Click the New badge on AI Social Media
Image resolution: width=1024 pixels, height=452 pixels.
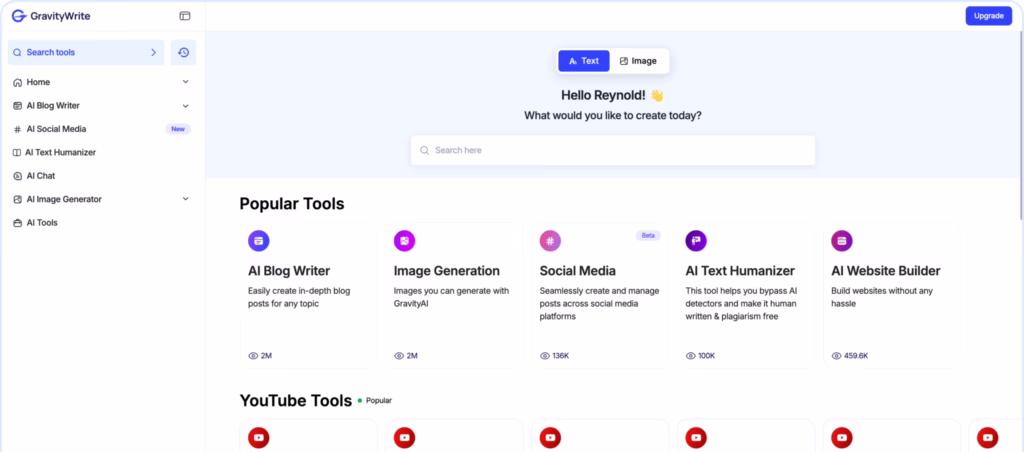[178, 129]
